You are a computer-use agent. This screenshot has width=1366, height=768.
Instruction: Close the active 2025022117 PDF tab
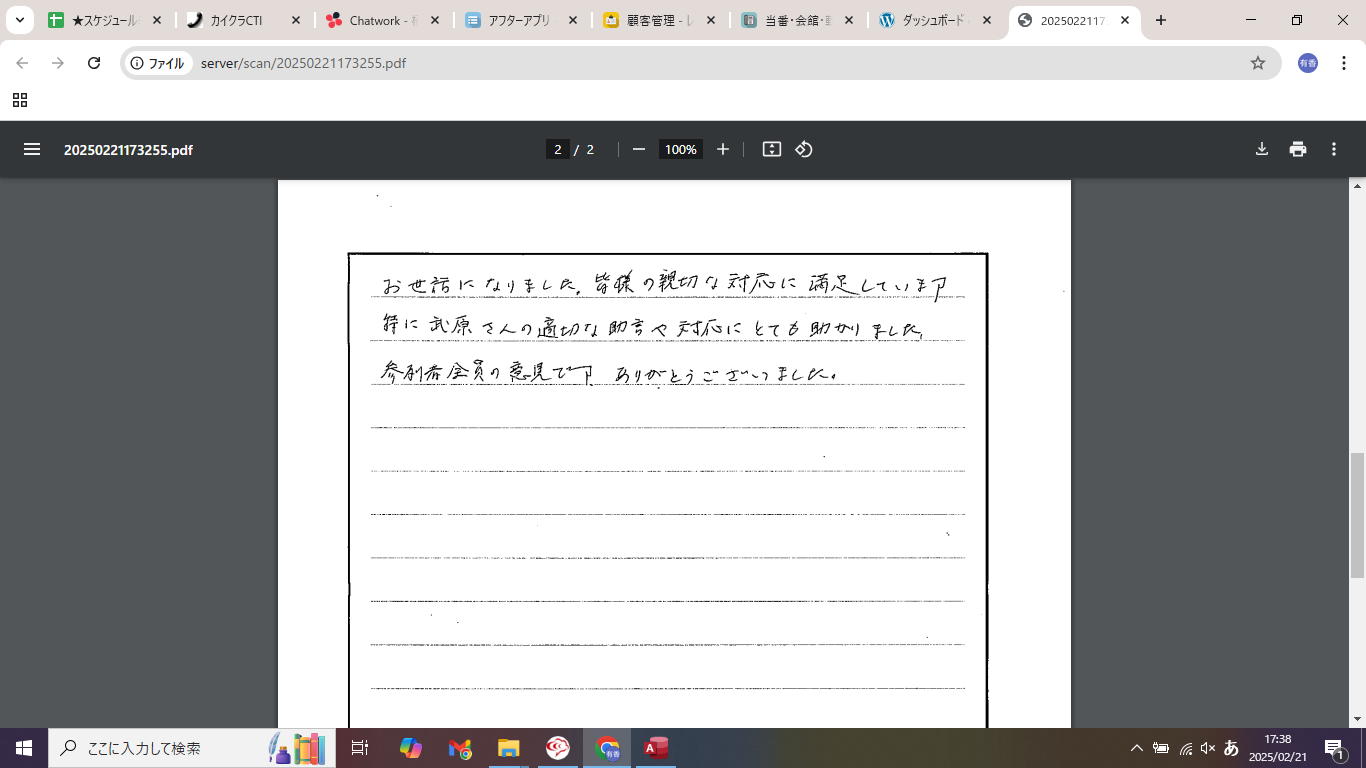(x=1123, y=20)
